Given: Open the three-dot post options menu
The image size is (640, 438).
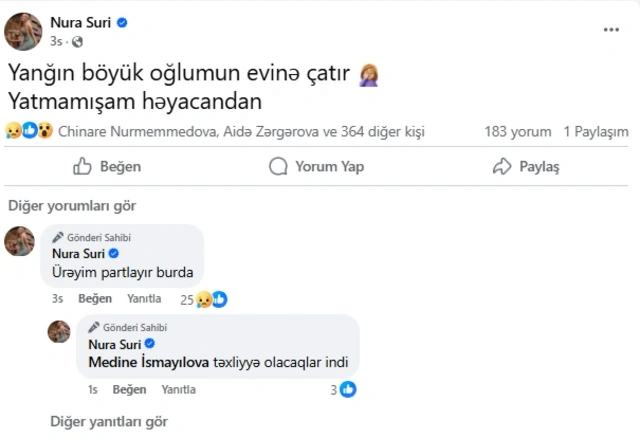Looking at the screenshot, I should 611,30.
